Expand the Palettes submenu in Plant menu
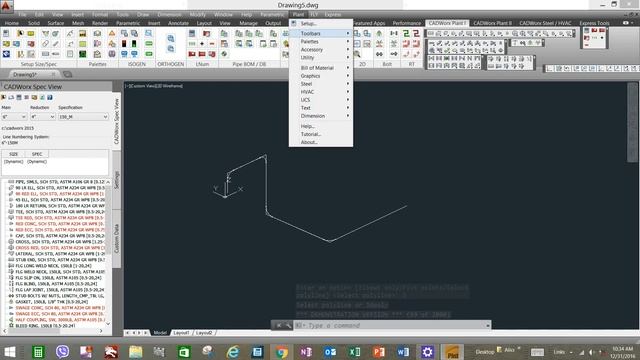The image size is (640, 360). pos(321,42)
